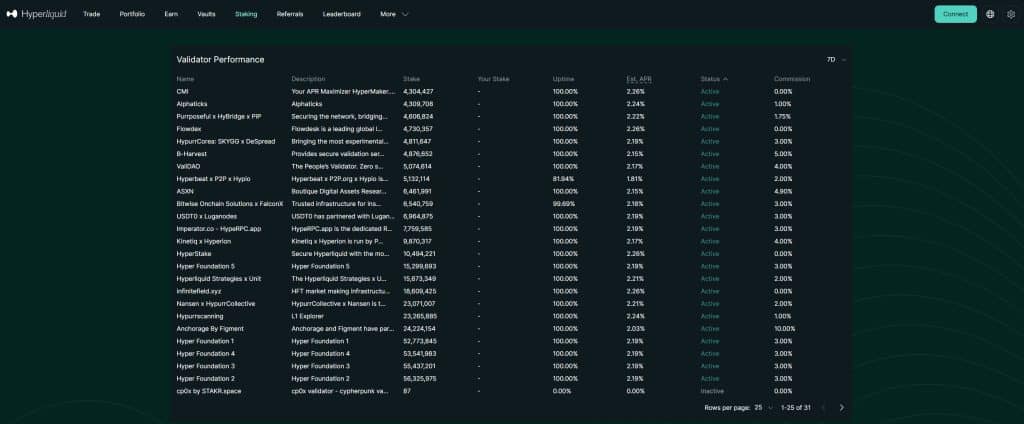Select USDT0 x Luganodes validator

pos(206,216)
